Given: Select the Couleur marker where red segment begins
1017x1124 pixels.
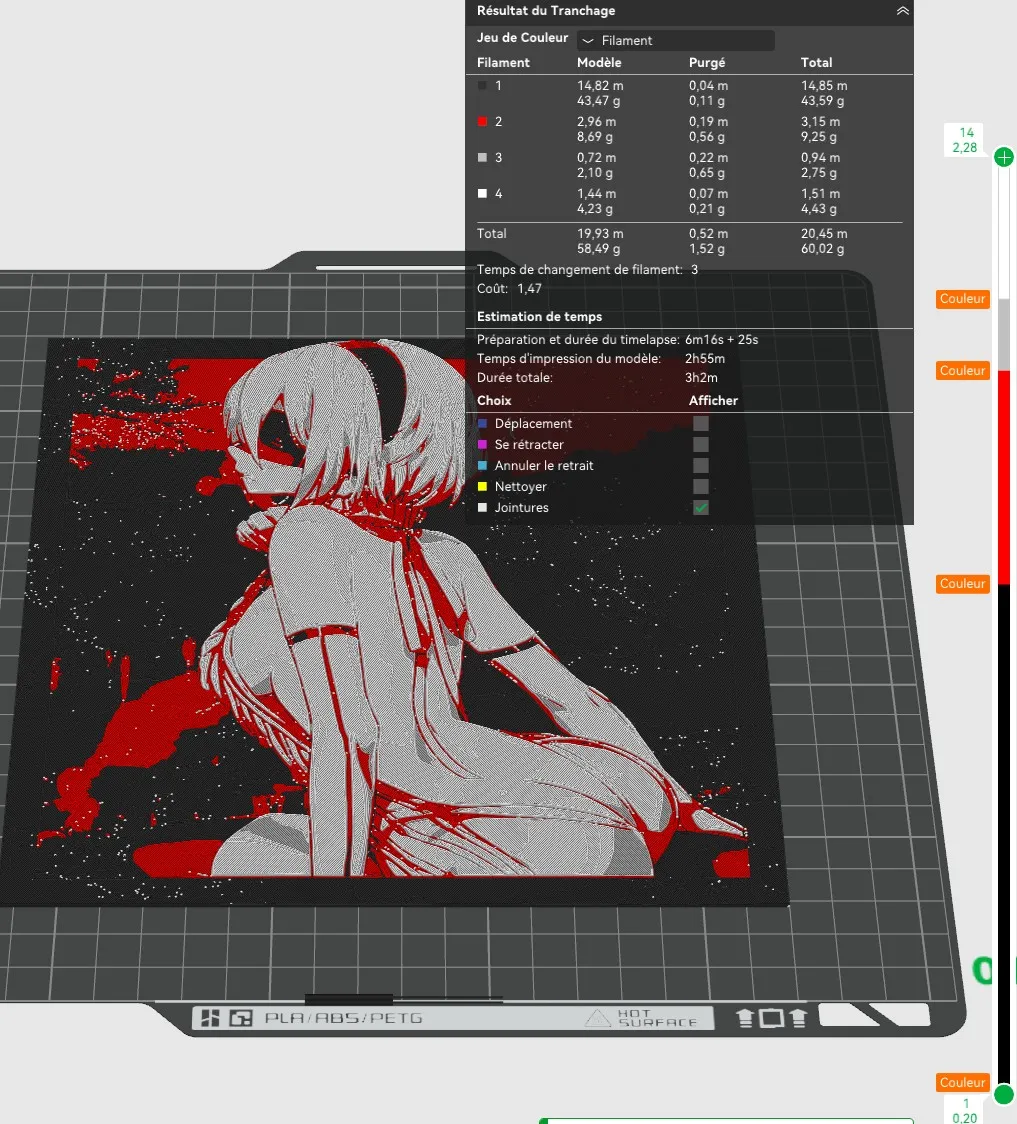Looking at the screenshot, I should tap(963, 371).
